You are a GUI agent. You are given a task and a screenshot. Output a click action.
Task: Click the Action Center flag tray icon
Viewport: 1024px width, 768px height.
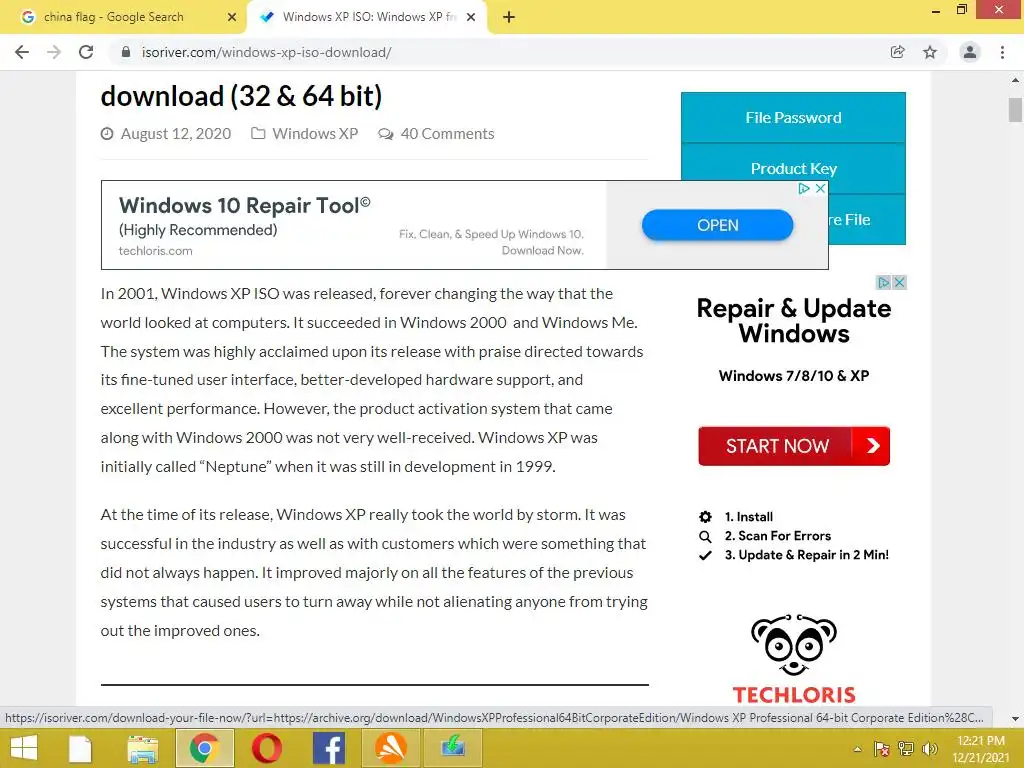(882, 749)
